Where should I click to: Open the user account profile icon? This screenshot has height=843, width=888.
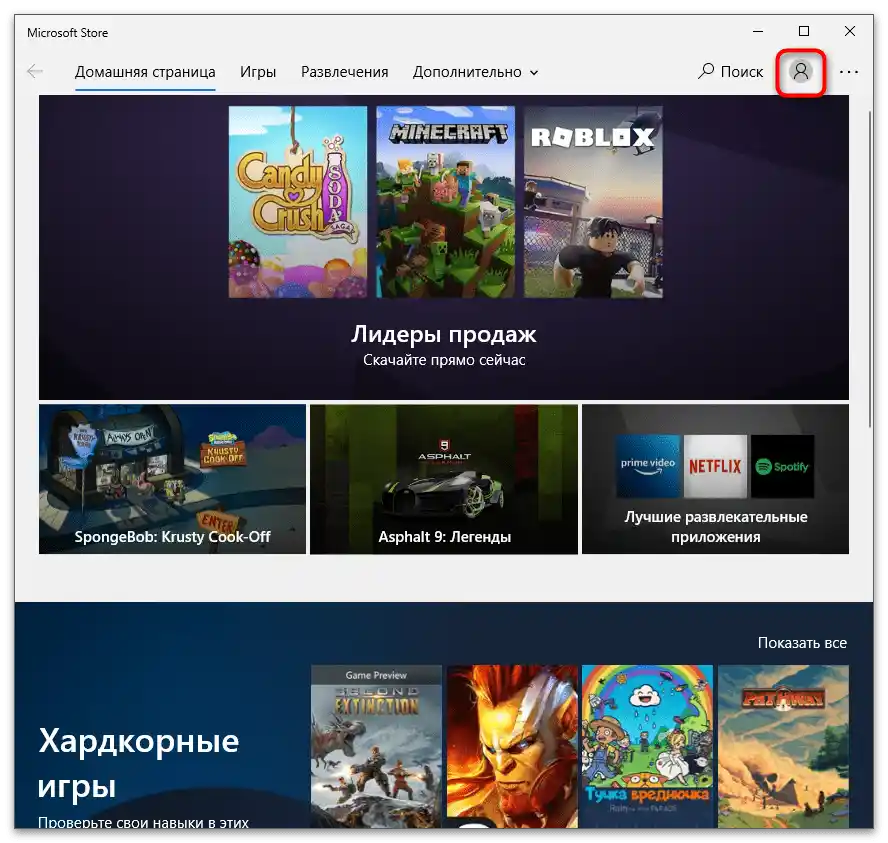click(x=800, y=72)
